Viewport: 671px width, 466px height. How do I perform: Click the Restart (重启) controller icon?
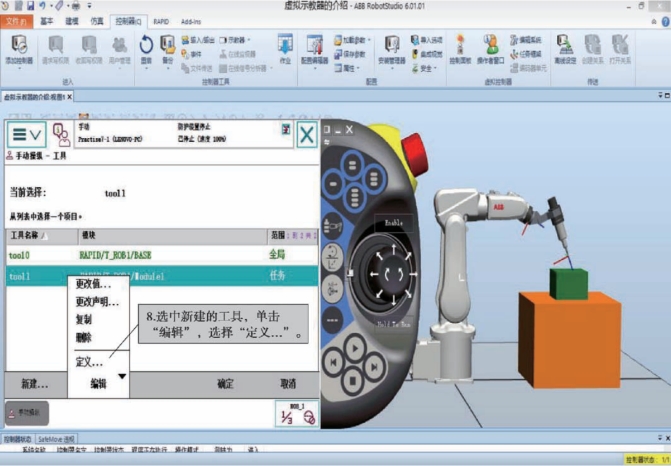(x=146, y=45)
